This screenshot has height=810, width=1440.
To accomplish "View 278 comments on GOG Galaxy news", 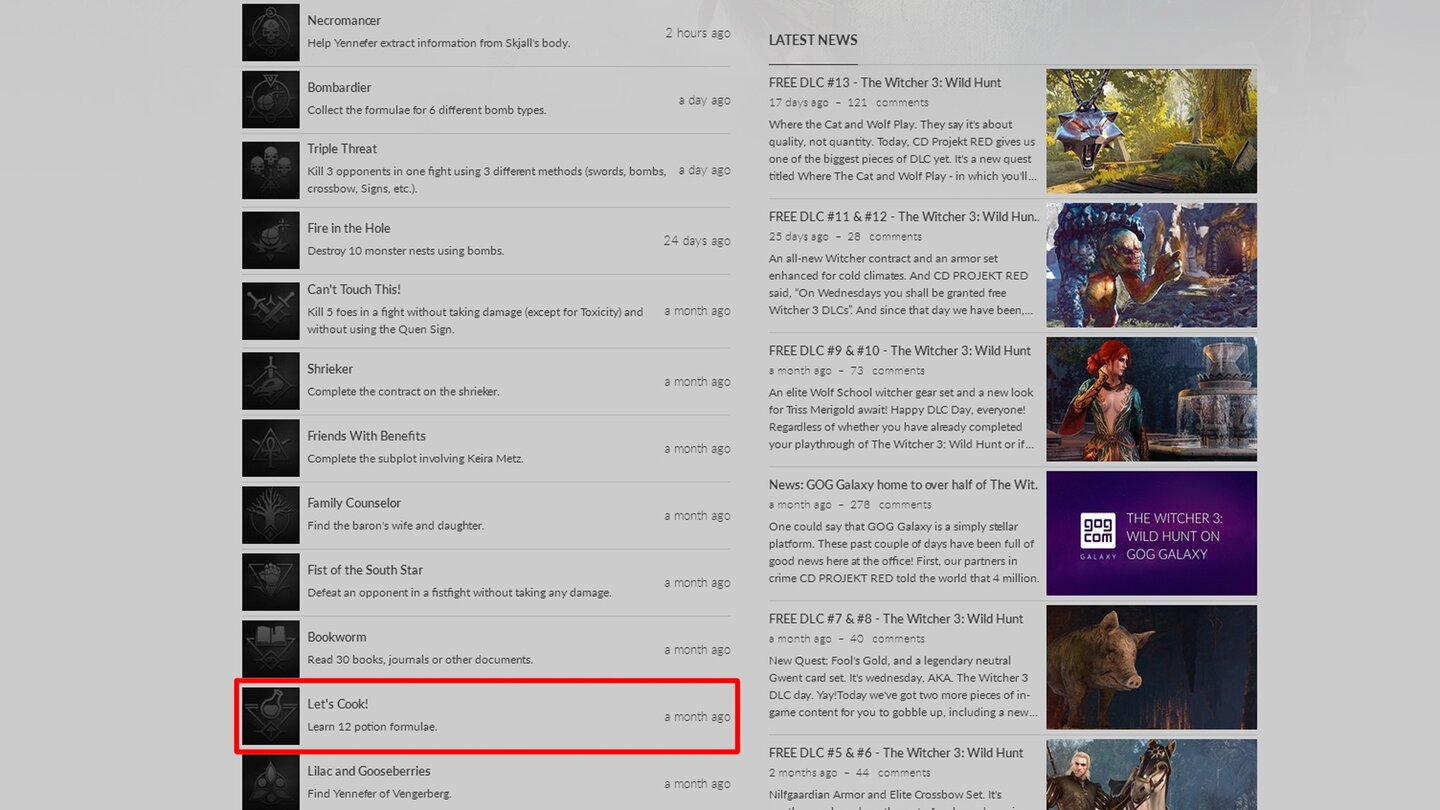I will [891, 505].
